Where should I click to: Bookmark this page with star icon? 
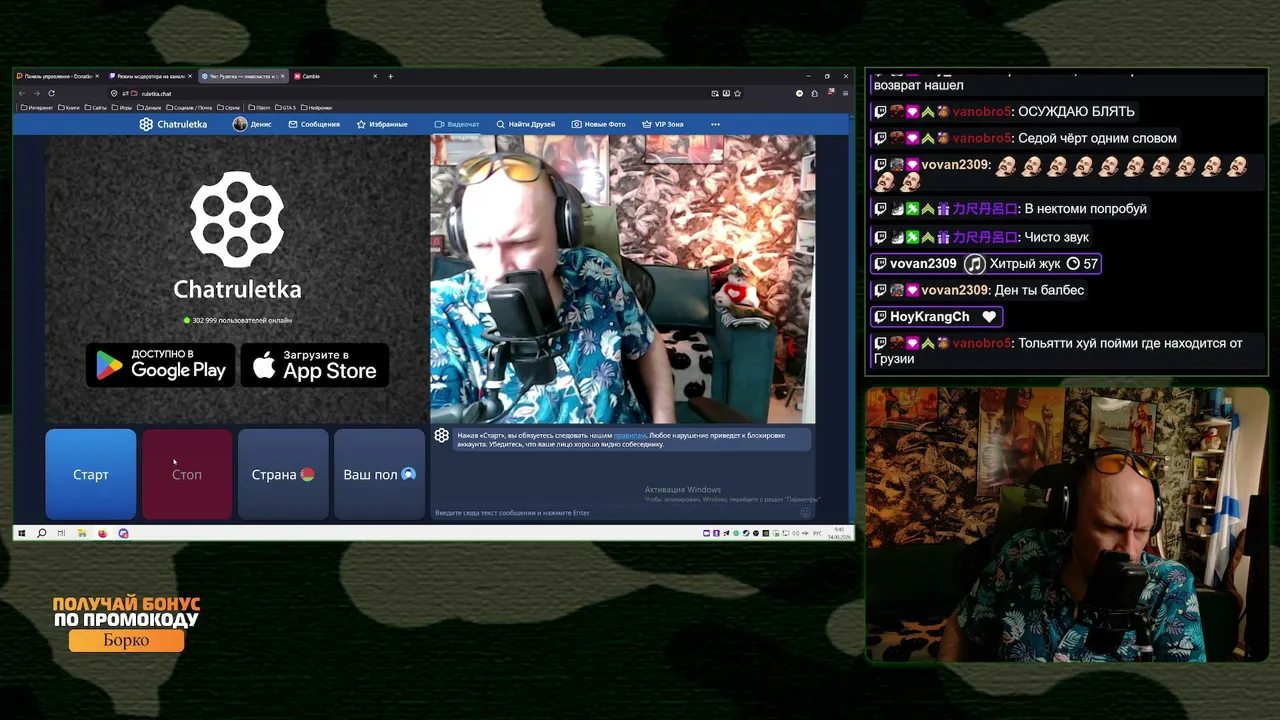coord(738,93)
